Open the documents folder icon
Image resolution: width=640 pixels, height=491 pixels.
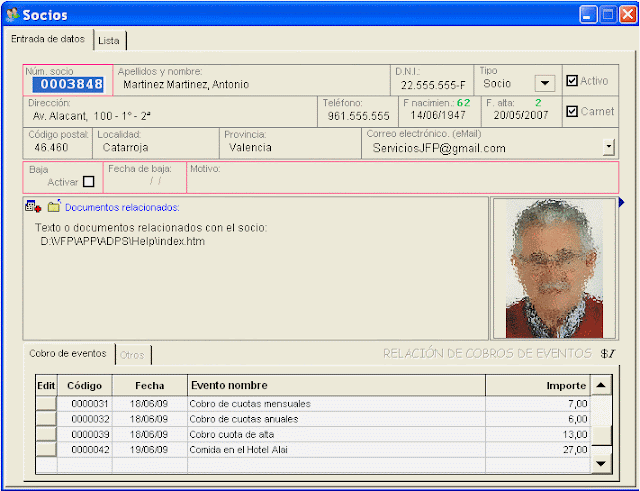[x=54, y=206]
